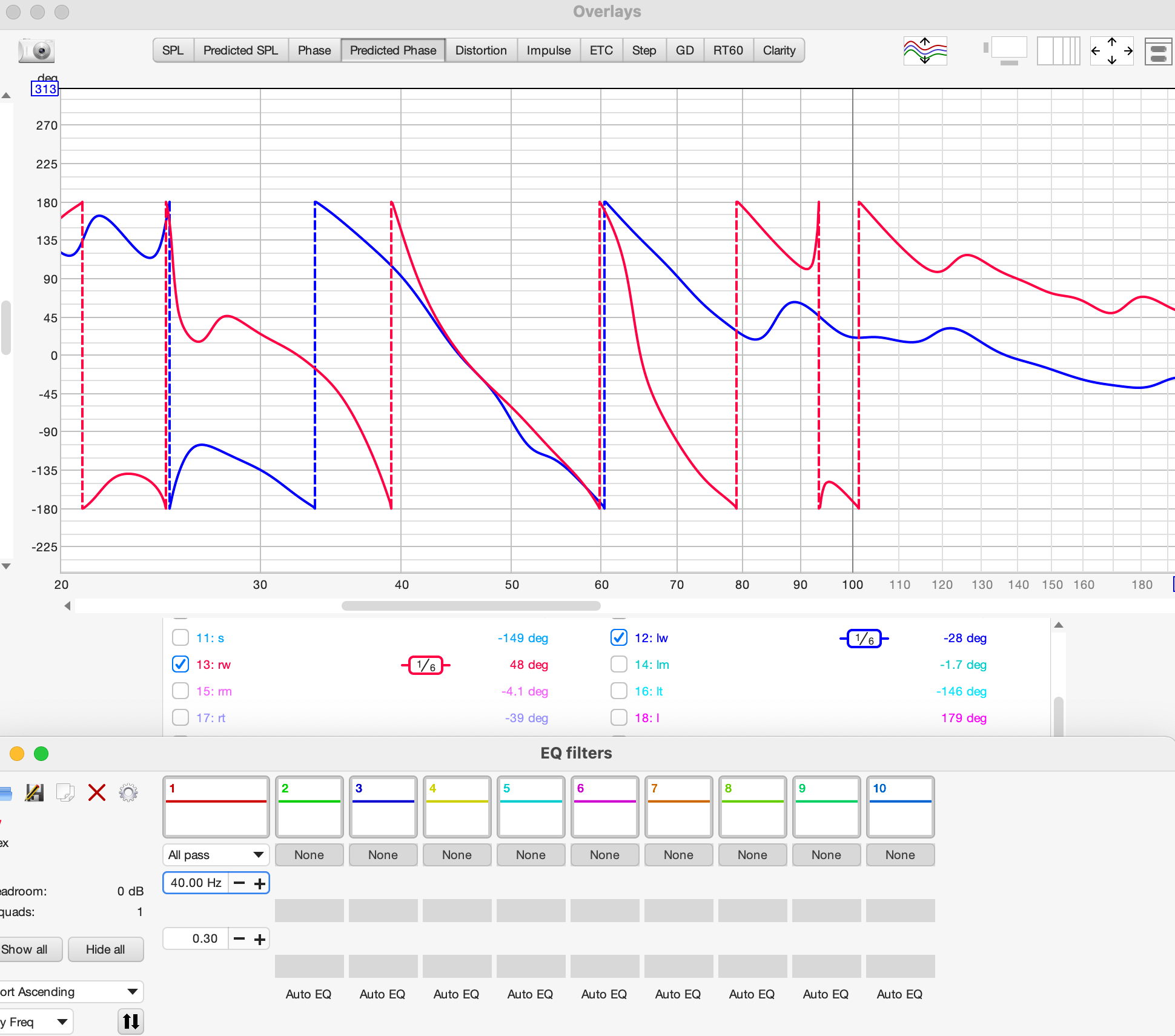The width and height of the screenshot is (1175, 1036).
Task: Toggle the vertical bars view icon
Action: click(x=1058, y=50)
